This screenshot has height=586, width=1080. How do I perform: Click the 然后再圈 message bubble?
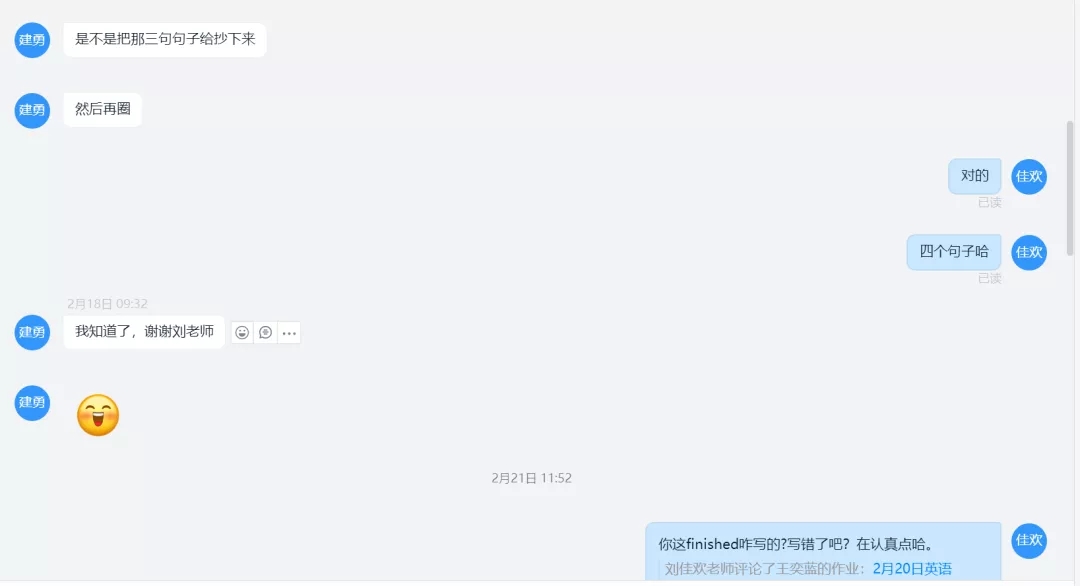point(103,109)
